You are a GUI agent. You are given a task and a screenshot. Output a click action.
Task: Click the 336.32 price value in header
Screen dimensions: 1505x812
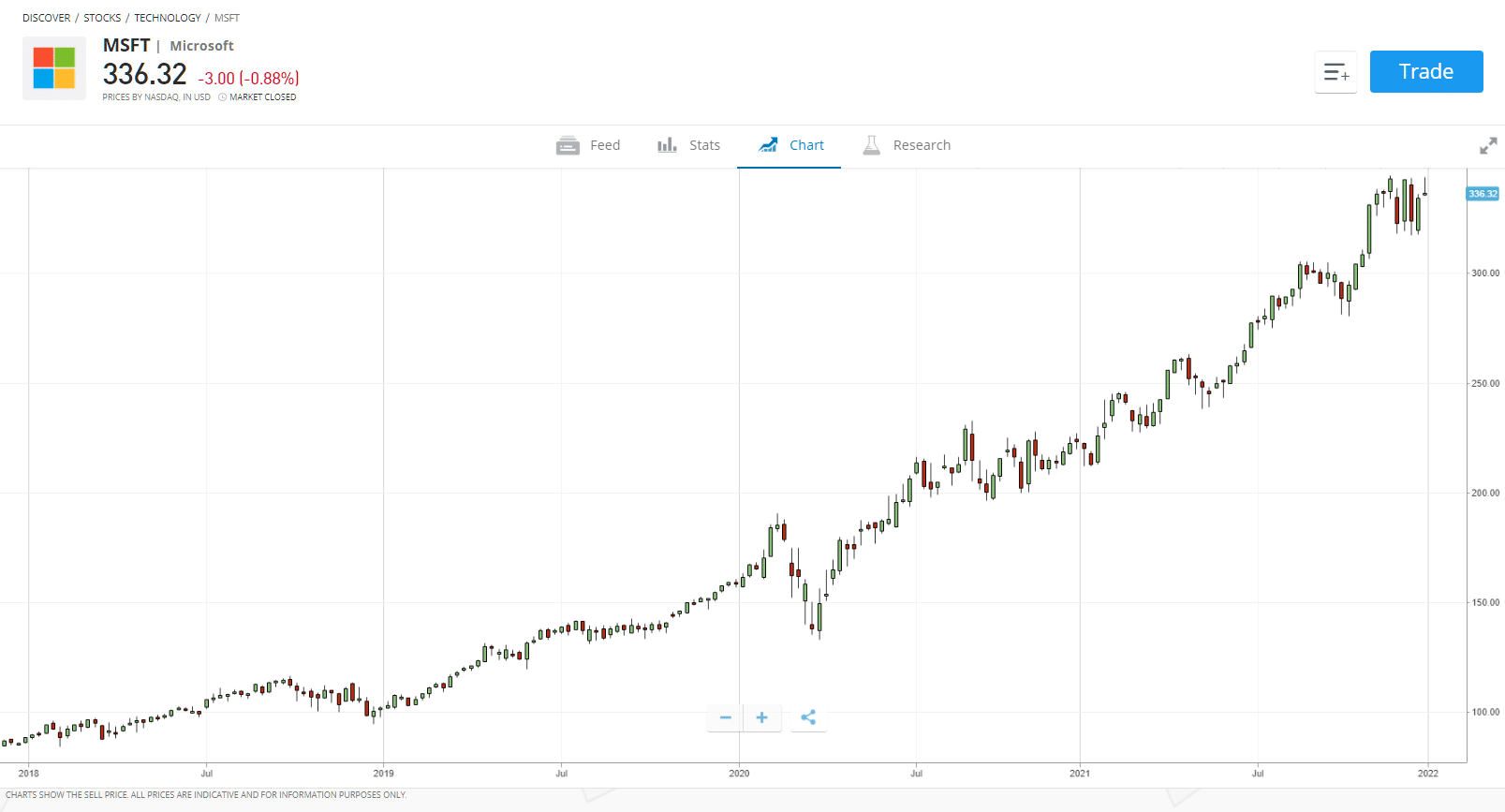point(145,74)
